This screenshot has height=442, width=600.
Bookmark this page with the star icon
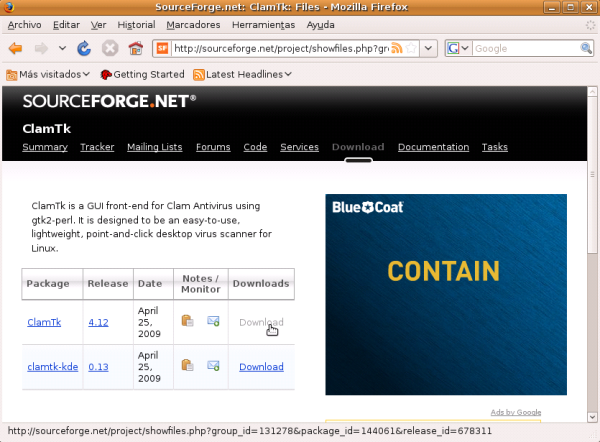coord(411,48)
